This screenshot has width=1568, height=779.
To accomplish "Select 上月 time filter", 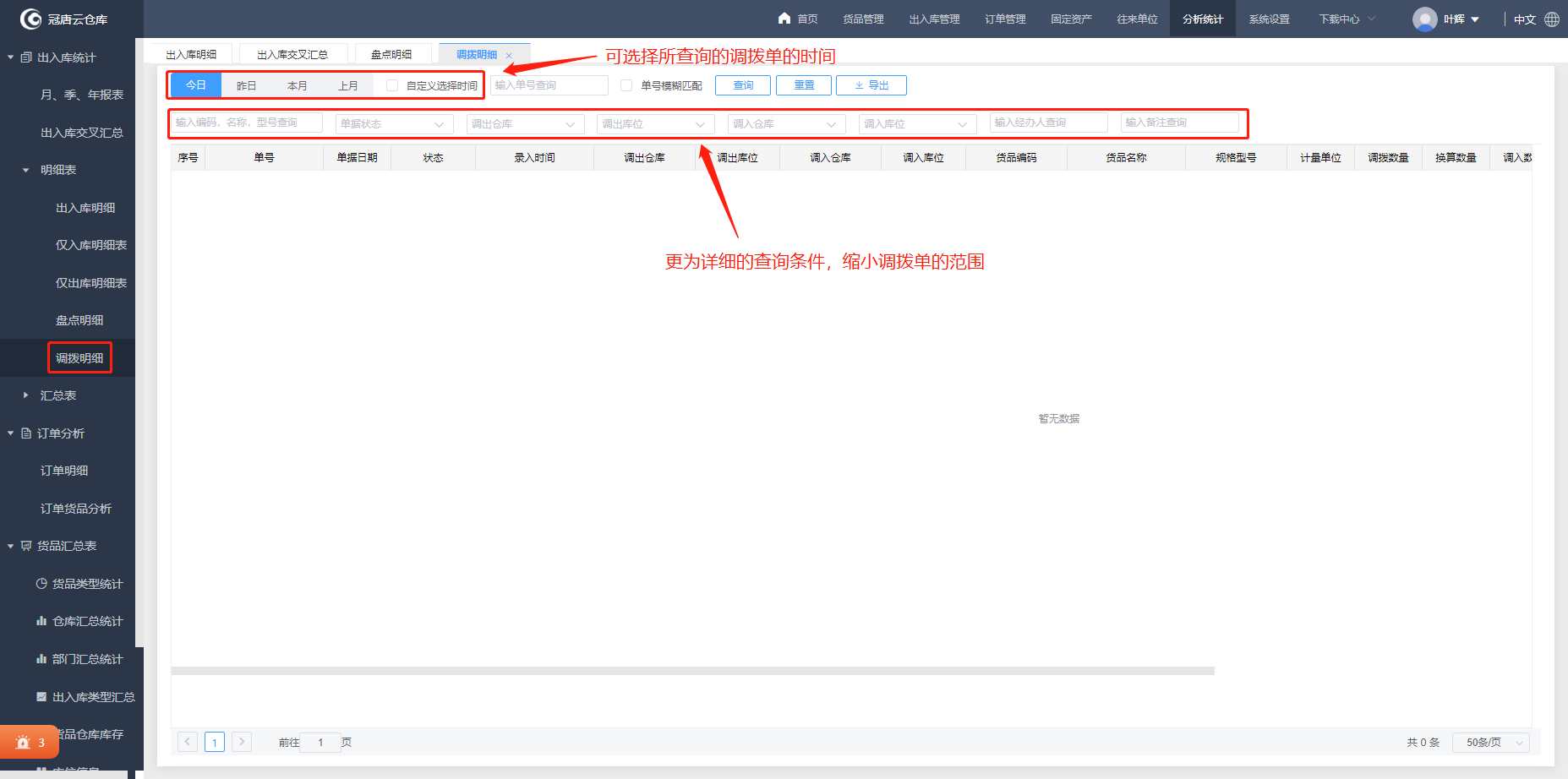I will [347, 85].
